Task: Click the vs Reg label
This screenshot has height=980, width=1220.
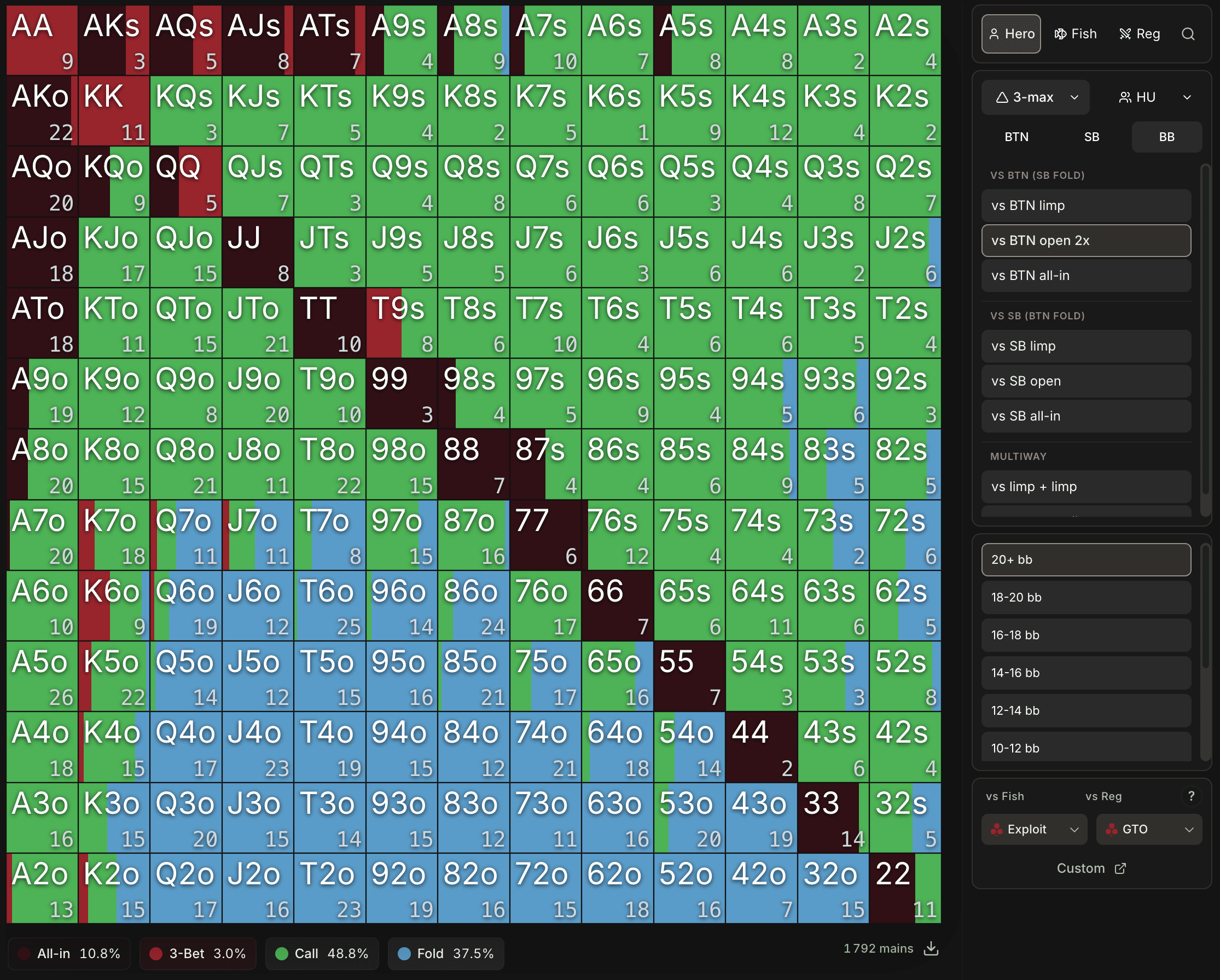Action: (1103, 796)
